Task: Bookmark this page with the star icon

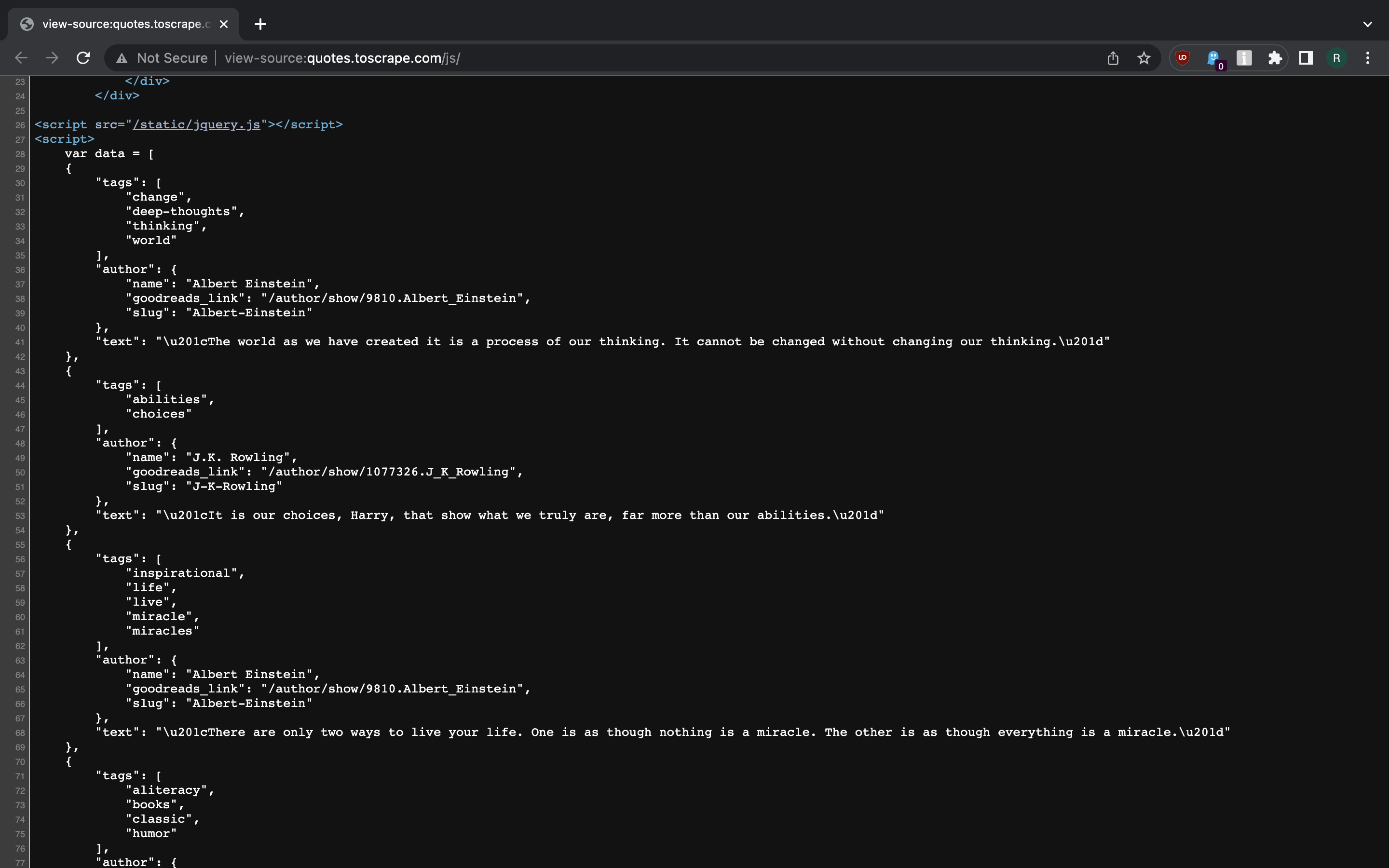Action: coord(1144,58)
